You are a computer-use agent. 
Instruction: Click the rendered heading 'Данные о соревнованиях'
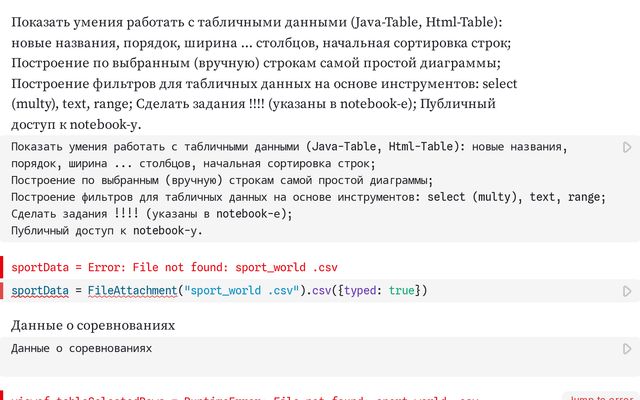[x=93, y=325]
